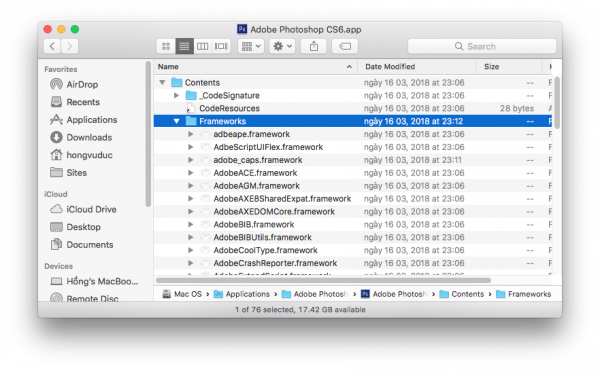Zoom the window with green button
The height and width of the screenshot is (372, 600).
coord(75,29)
